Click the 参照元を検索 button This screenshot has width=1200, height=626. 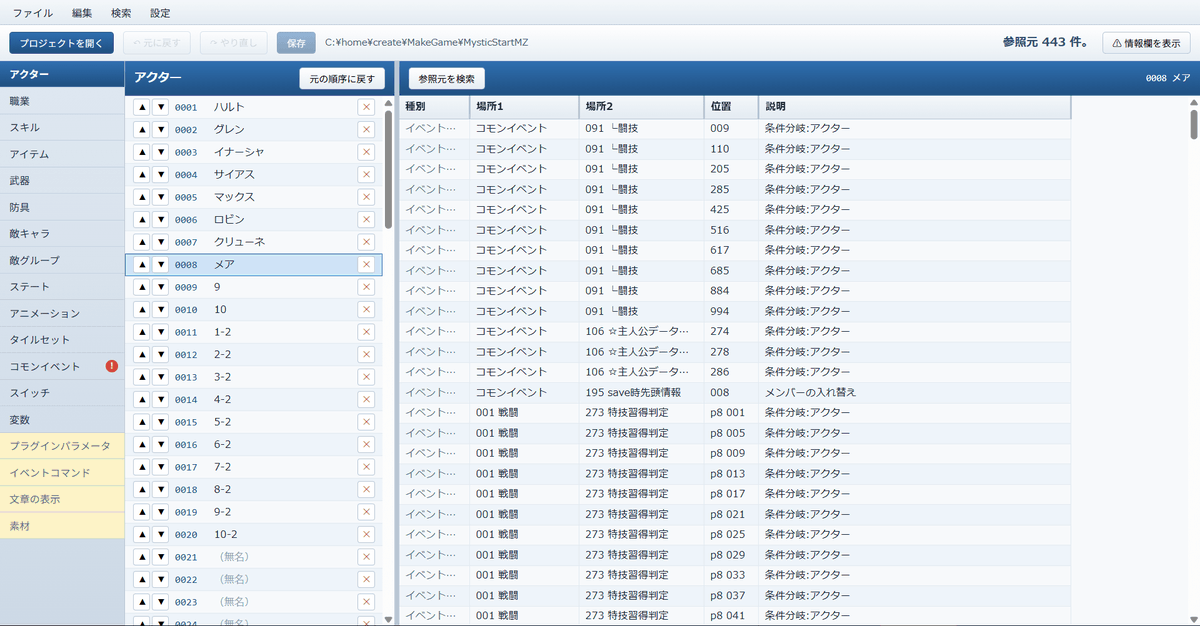[447, 78]
